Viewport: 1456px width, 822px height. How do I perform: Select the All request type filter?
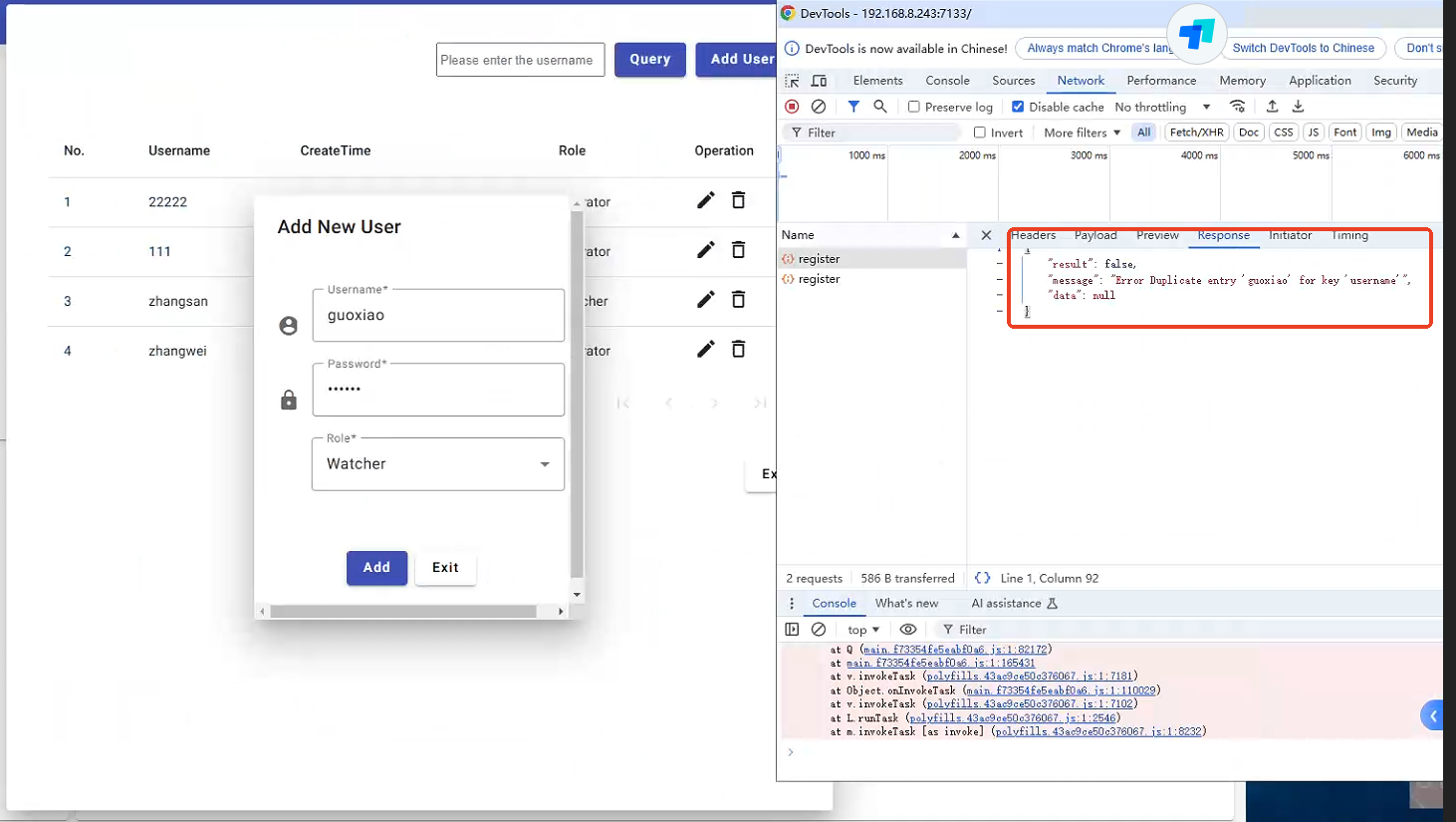[x=1144, y=133]
